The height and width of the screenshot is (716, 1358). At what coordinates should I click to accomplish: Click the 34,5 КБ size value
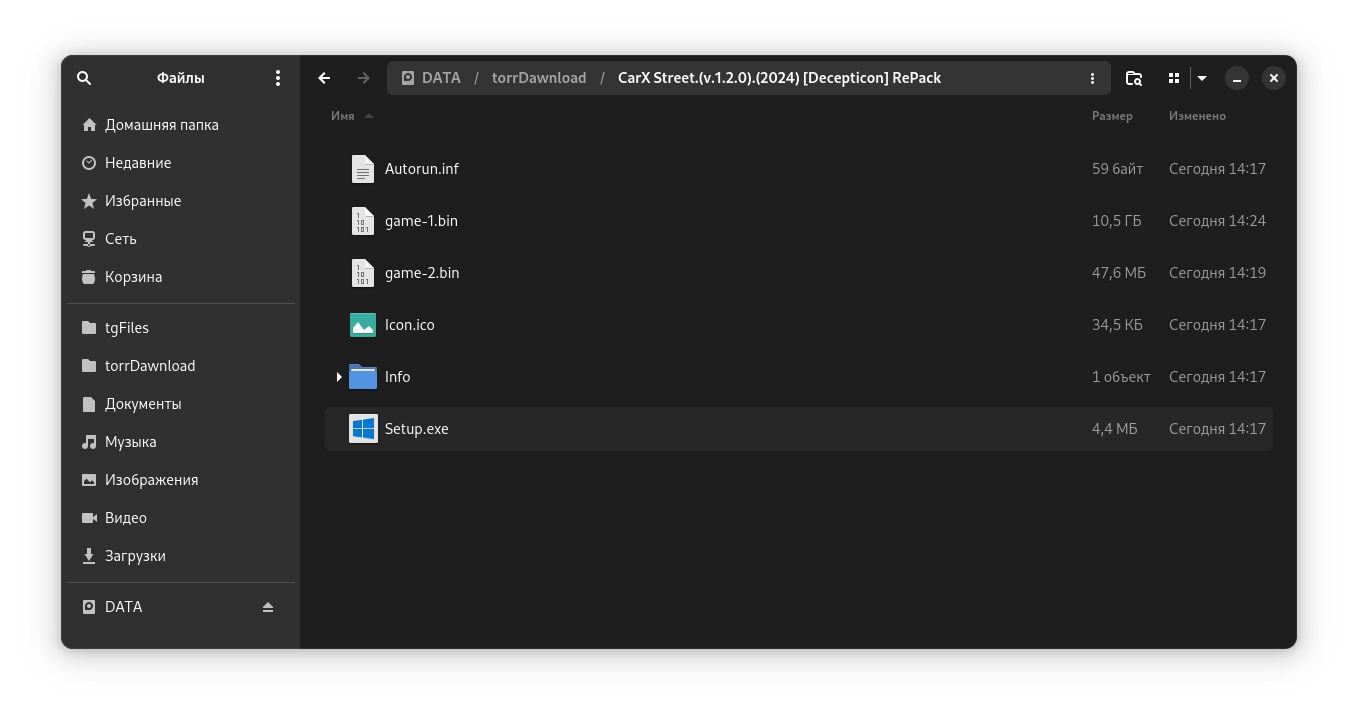1117,325
